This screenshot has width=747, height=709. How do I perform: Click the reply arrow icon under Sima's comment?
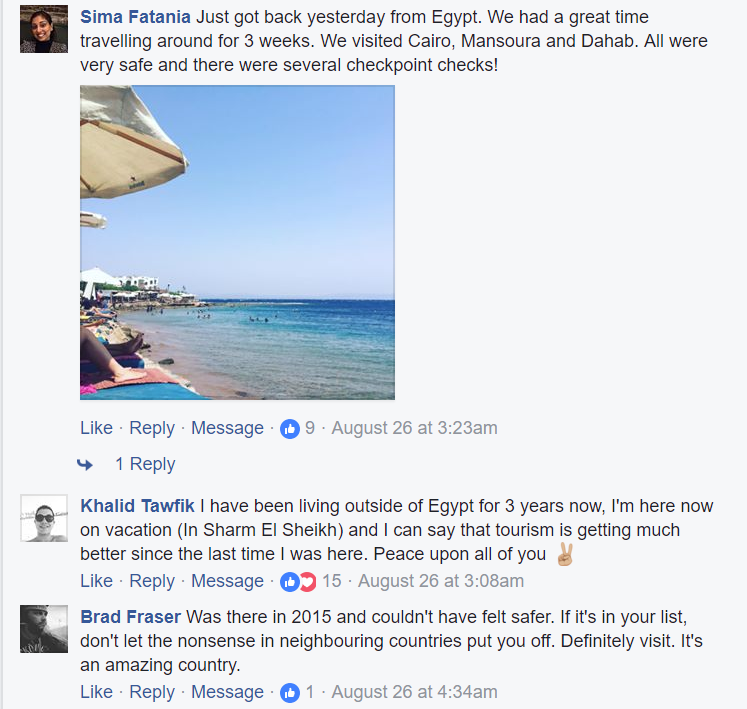(x=85, y=464)
